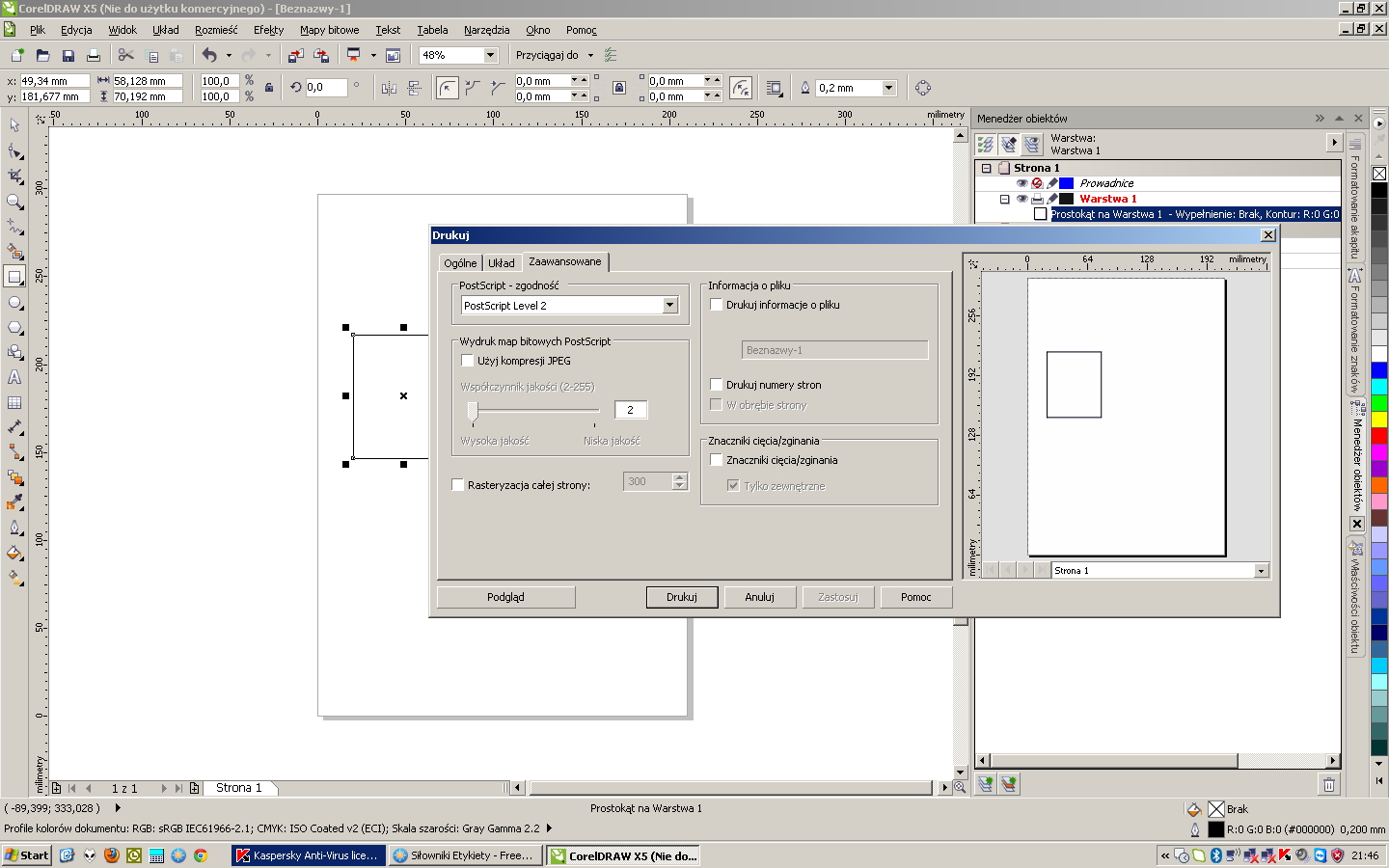Select the Zoom tool in toolbox
The height and width of the screenshot is (868, 1389).
tap(14, 202)
